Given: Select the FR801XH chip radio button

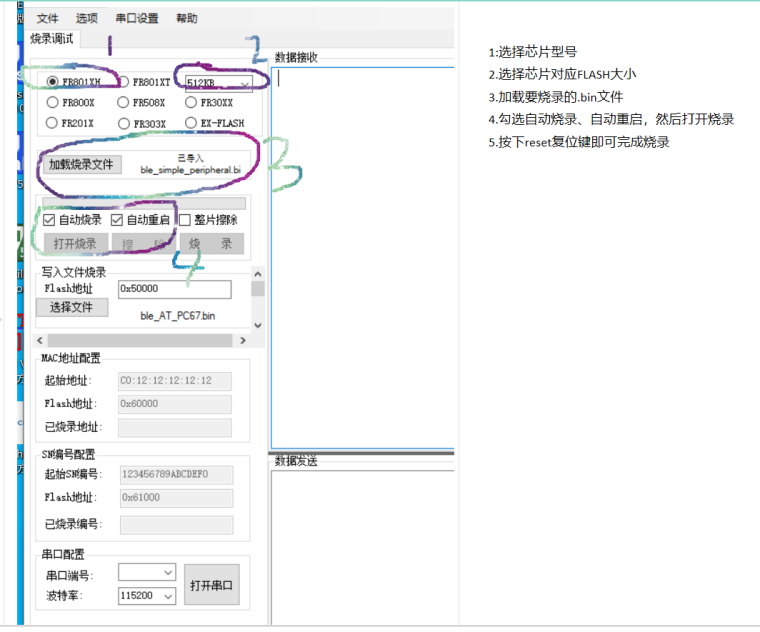Looking at the screenshot, I should tap(53, 82).
